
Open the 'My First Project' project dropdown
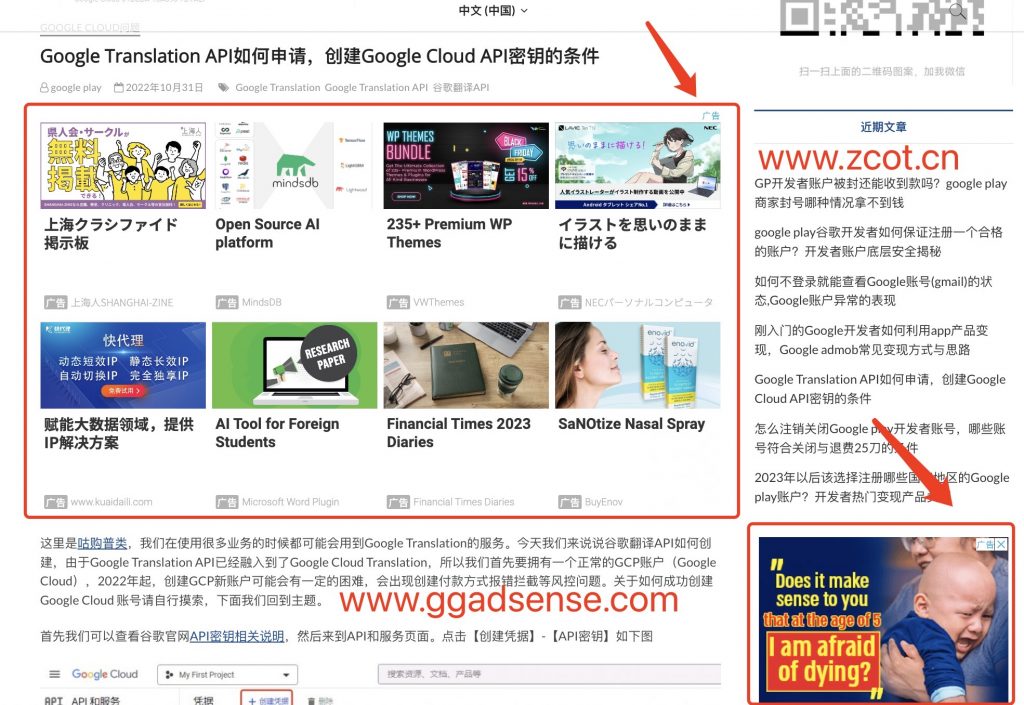point(227,675)
